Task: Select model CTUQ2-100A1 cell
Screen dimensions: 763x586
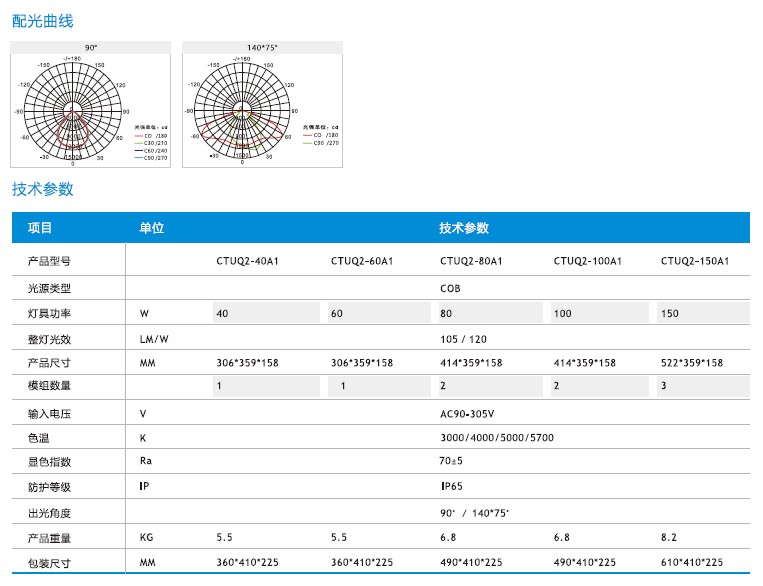Action: point(587,261)
